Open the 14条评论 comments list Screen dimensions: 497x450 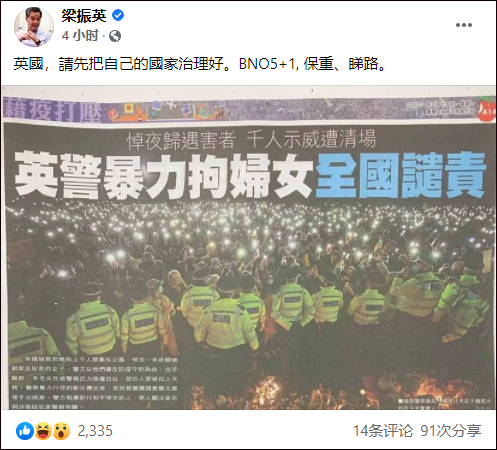tap(383, 431)
